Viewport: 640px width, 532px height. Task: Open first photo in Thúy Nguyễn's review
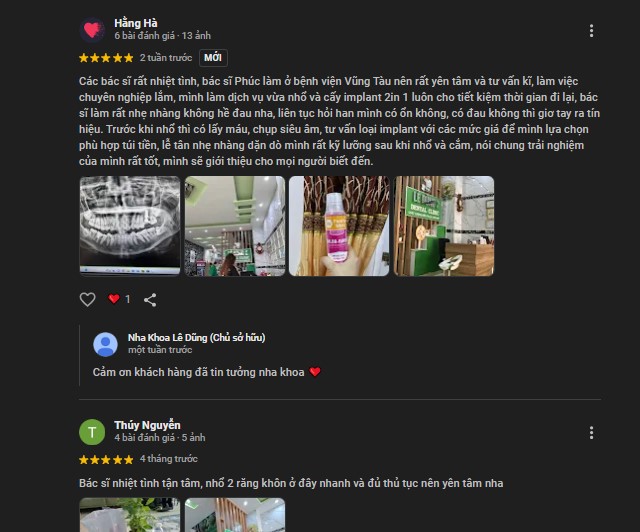130,515
